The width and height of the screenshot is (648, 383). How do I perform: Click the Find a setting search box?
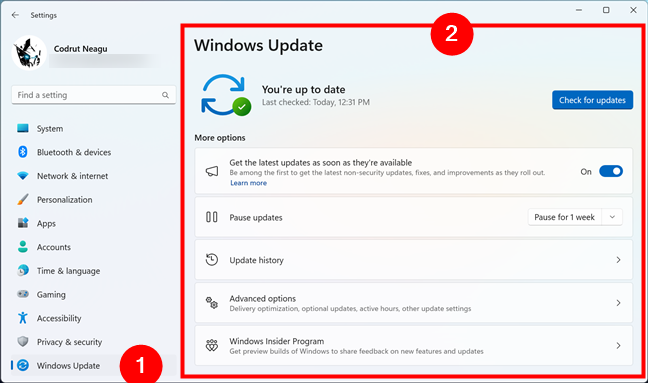pyautogui.click(x=94, y=95)
